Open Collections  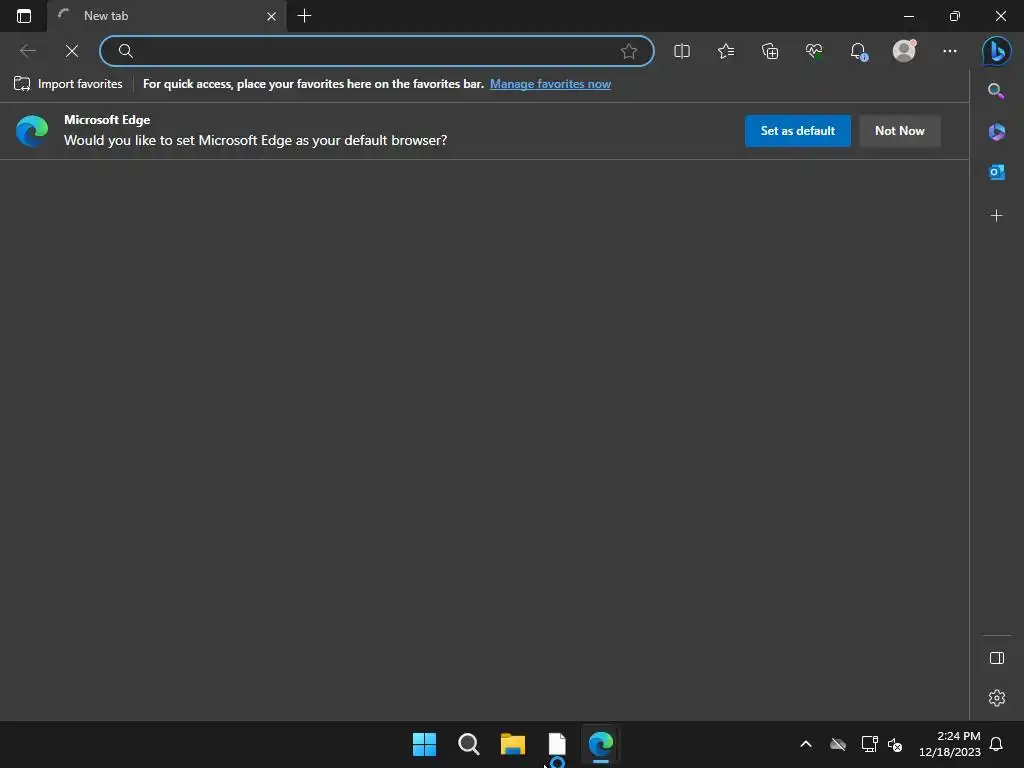[x=770, y=51]
